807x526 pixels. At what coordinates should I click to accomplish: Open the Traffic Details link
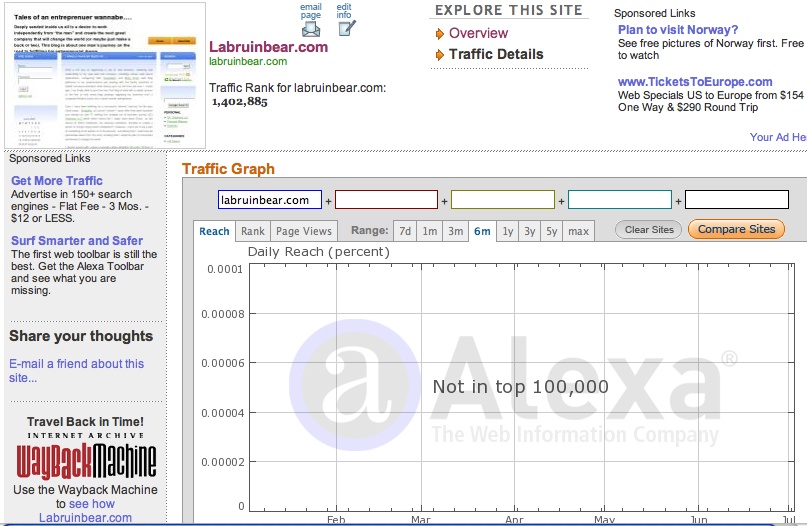coord(496,54)
